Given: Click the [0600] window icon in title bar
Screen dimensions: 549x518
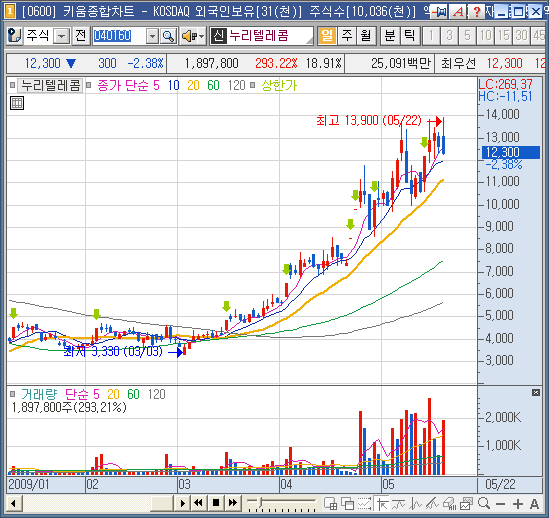Looking at the screenshot, I should coord(10,12).
